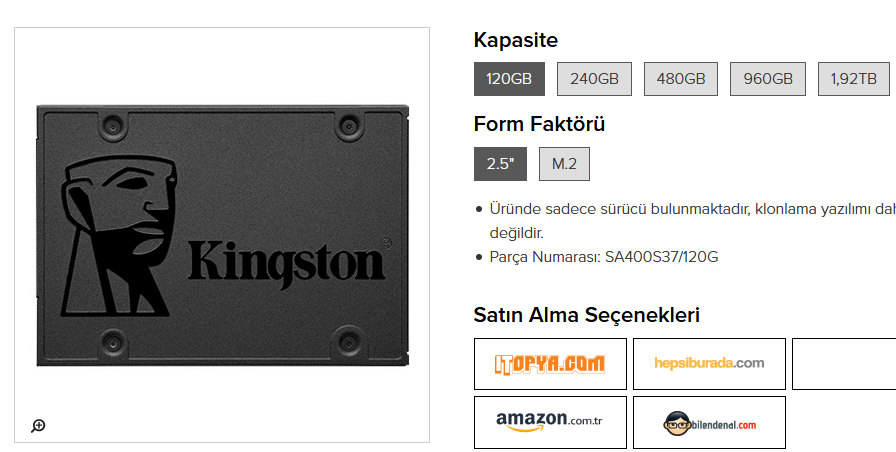The width and height of the screenshot is (896, 452).
Task: Click the Kingston wordmark on the SSD
Action: 287,260
